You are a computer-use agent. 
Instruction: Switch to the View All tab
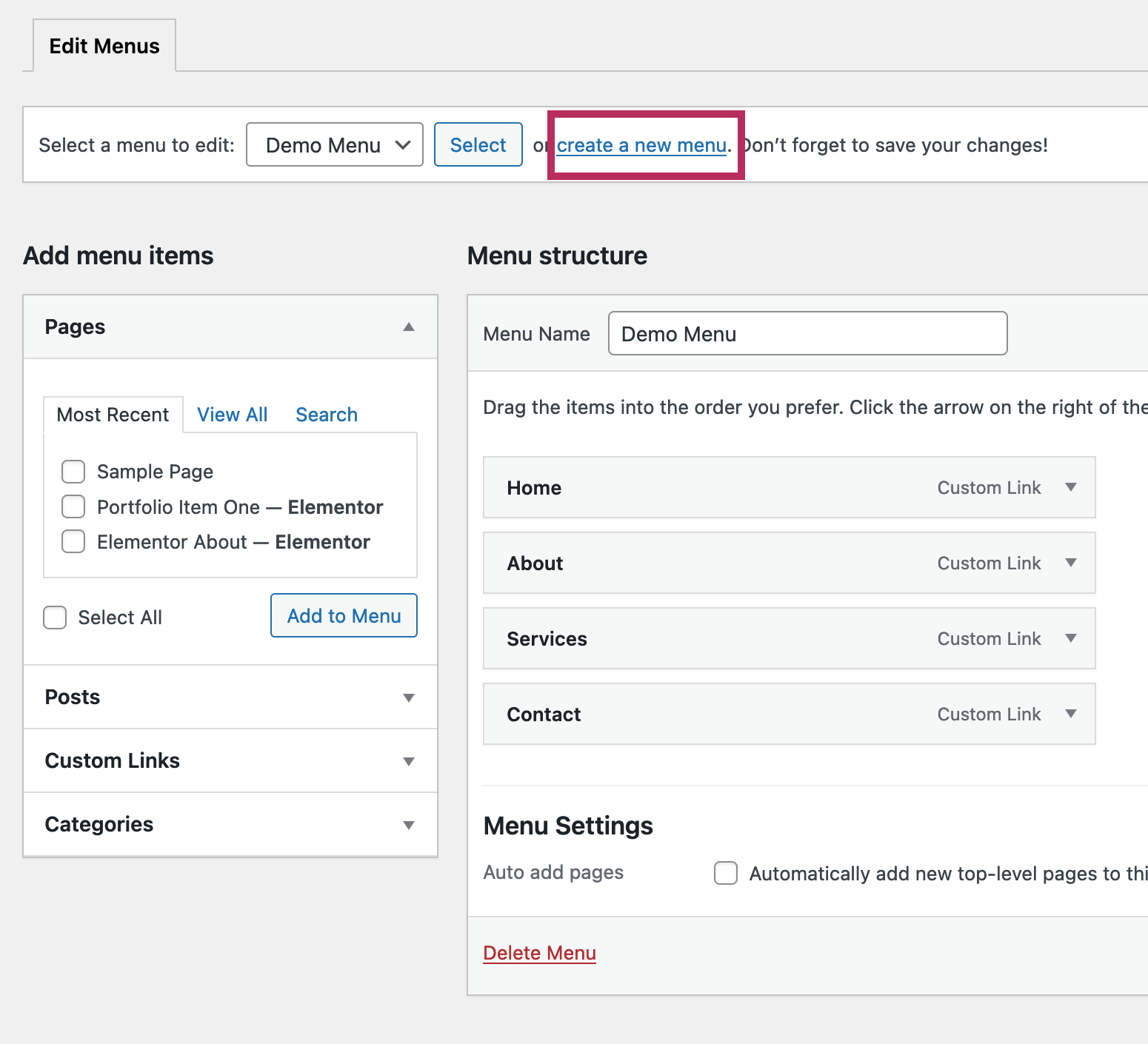[x=232, y=415]
